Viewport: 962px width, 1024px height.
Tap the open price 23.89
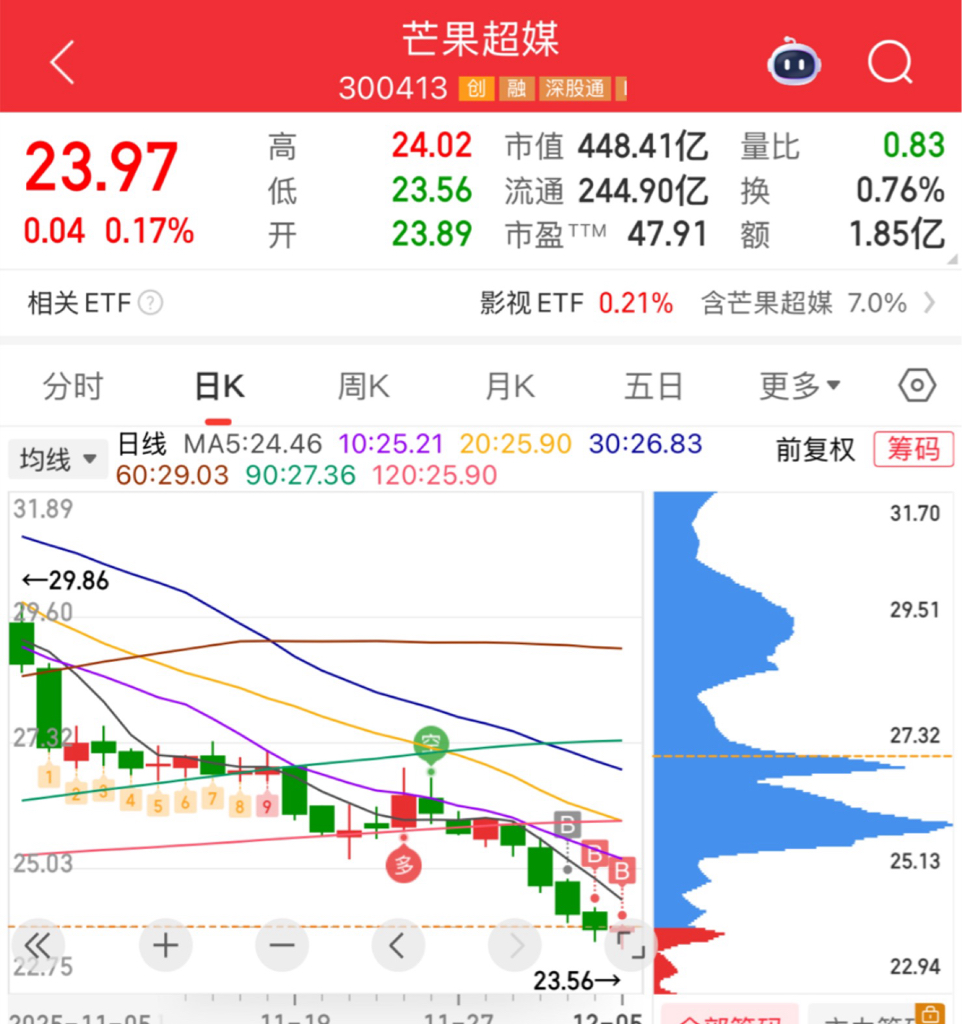click(x=432, y=234)
